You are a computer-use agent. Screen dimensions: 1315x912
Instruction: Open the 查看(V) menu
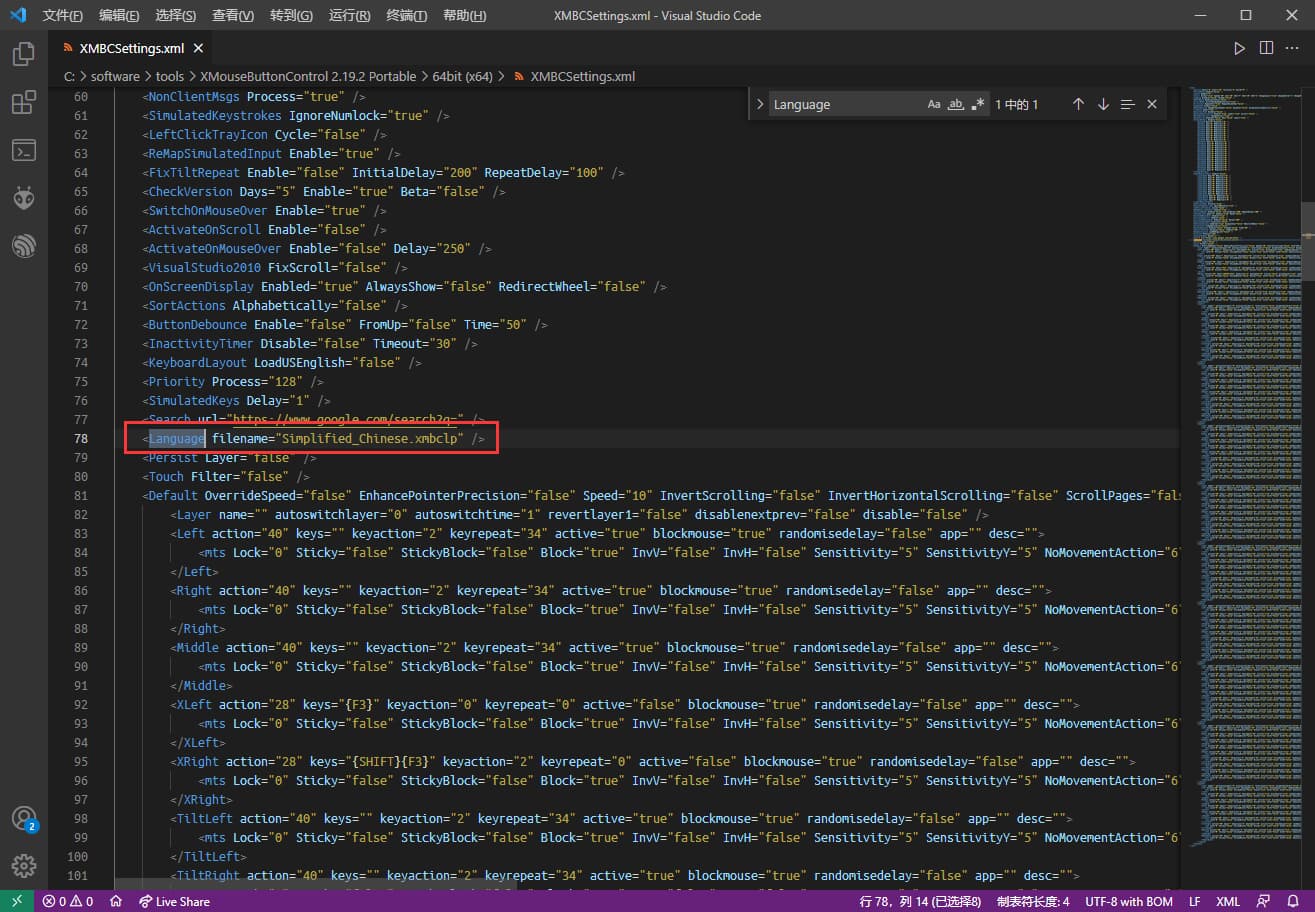pos(233,16)
